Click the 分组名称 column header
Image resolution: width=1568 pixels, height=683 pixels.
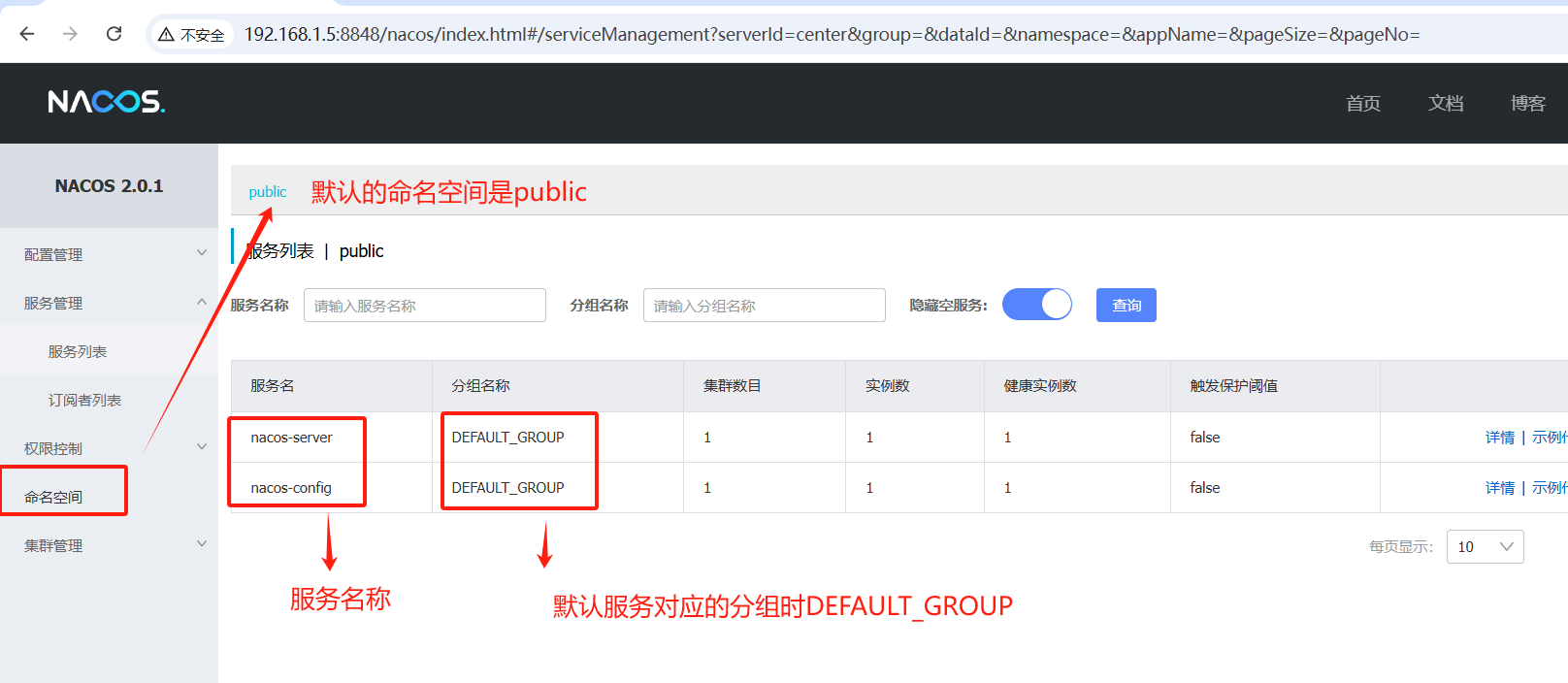point(480,386)
